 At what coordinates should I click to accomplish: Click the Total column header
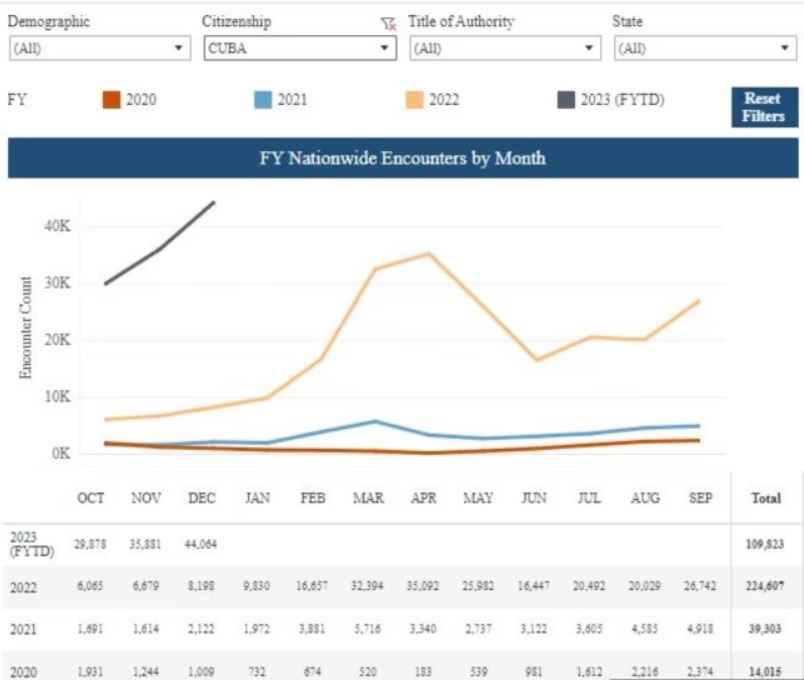point(763,498)
